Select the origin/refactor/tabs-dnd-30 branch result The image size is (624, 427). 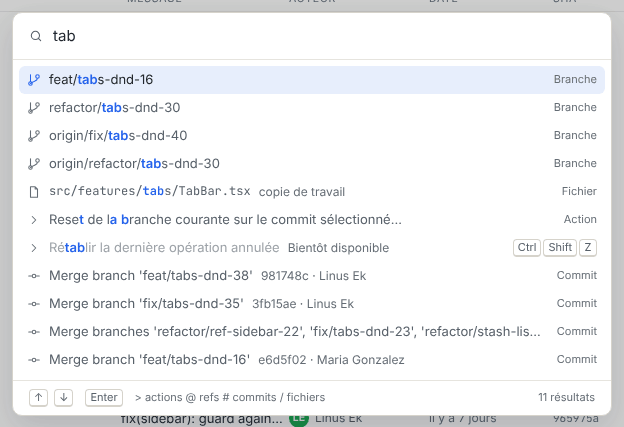pyautogui.click(x=312, y=164)
